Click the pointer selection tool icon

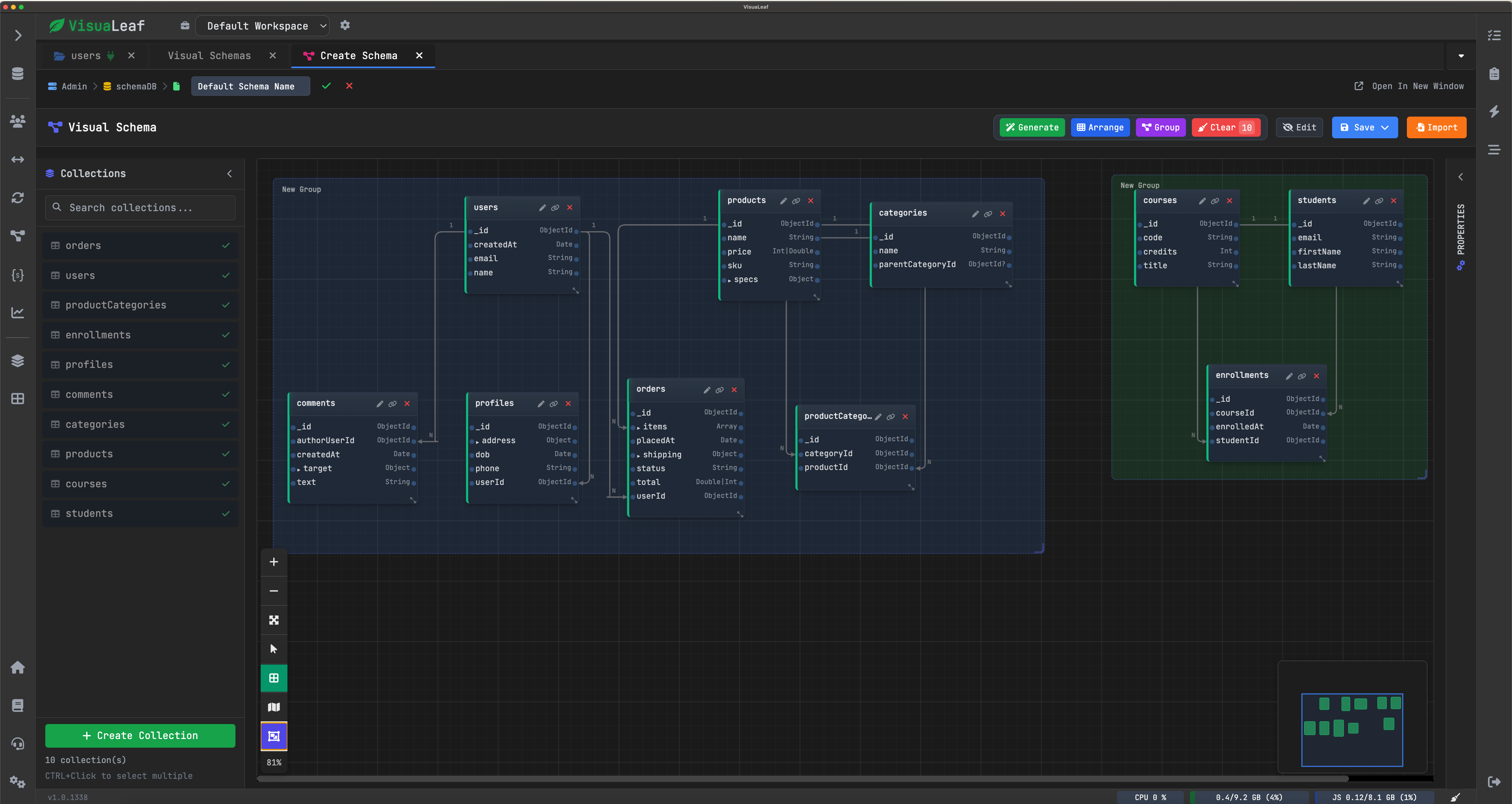click(x=274, y=649)
